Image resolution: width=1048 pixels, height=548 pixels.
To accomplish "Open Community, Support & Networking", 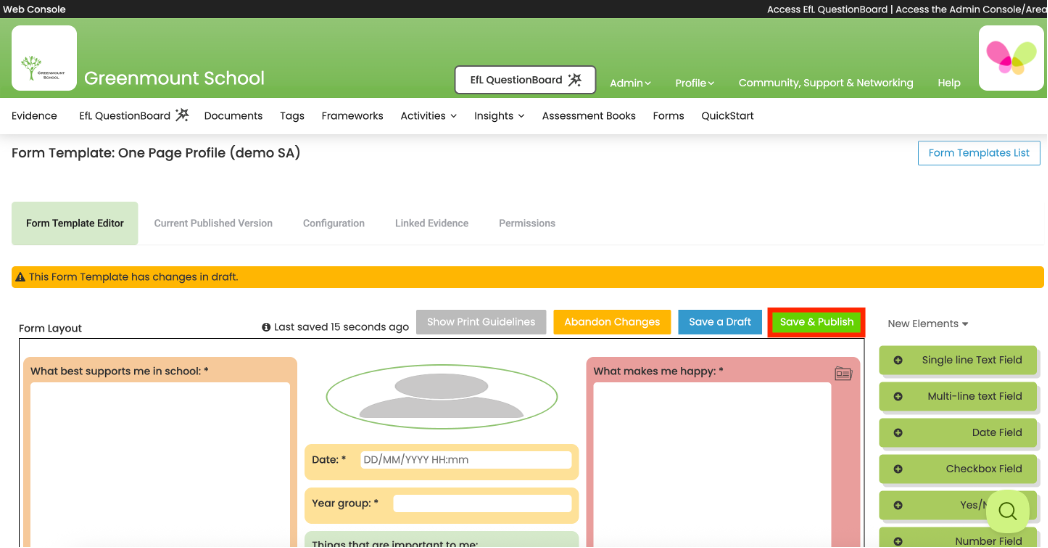I will (825, 83).
